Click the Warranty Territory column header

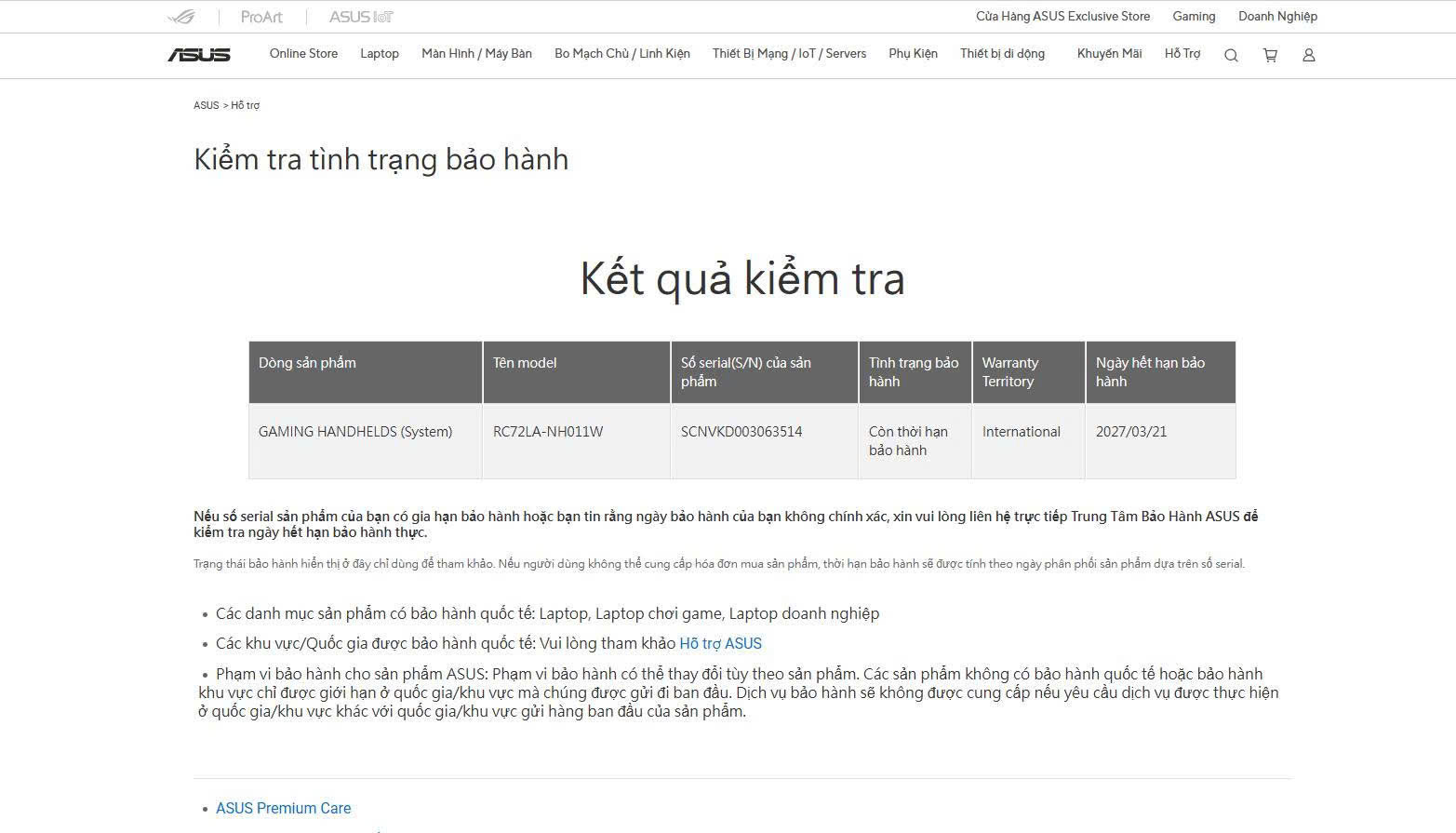click(x=1029, y=372)
